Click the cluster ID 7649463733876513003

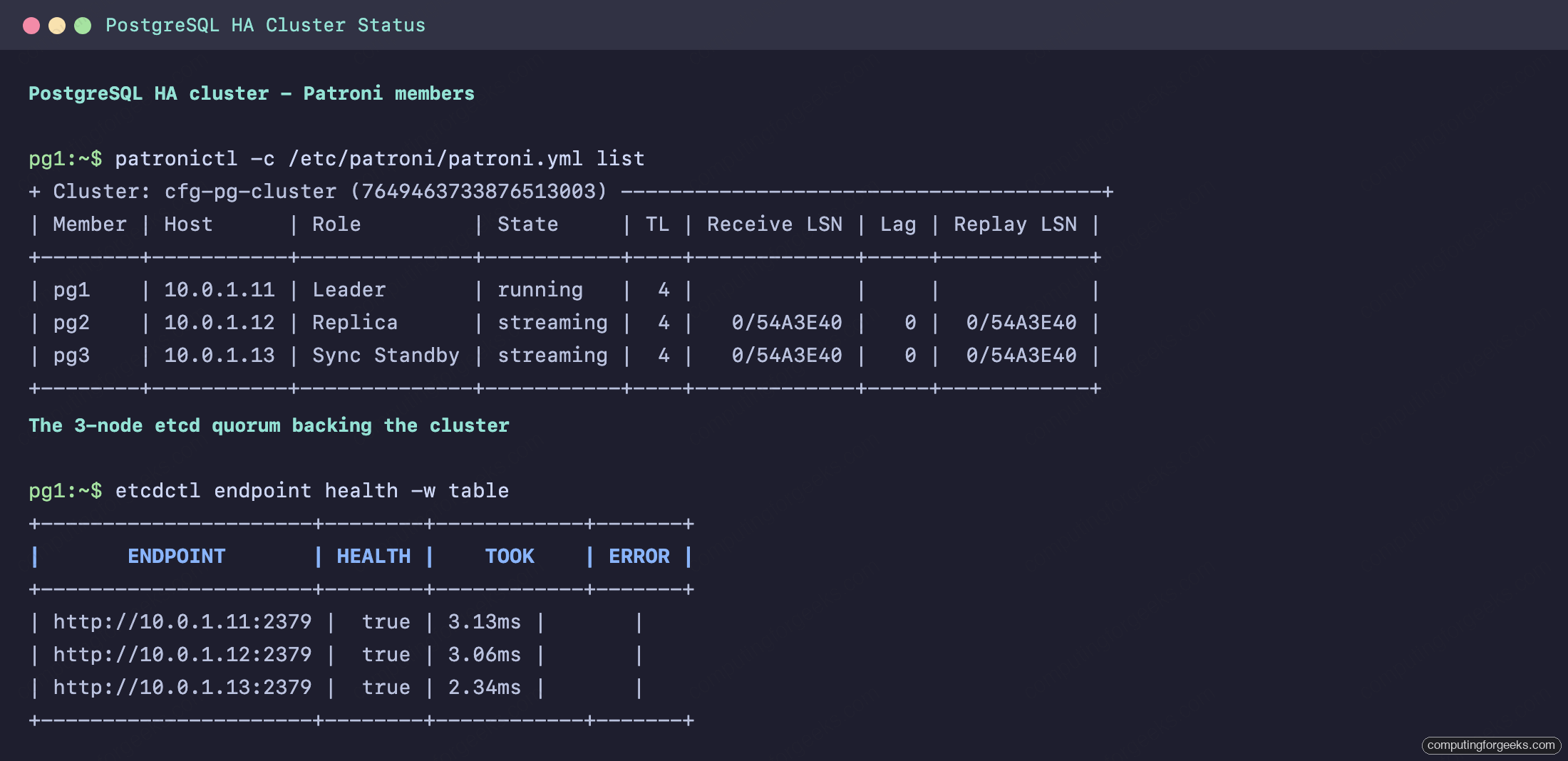(x=479, y=191)
